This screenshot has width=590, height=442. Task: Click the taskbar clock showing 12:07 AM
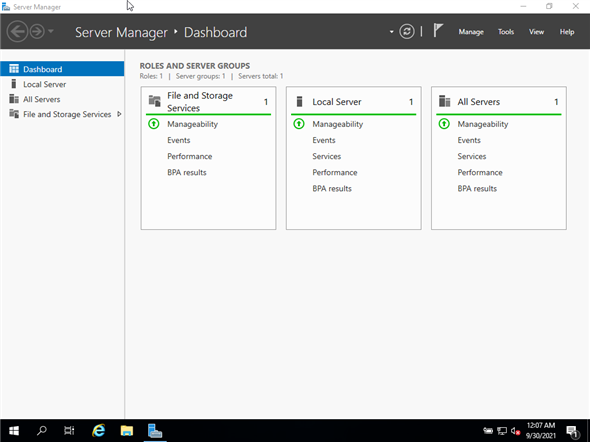[541, 430]
